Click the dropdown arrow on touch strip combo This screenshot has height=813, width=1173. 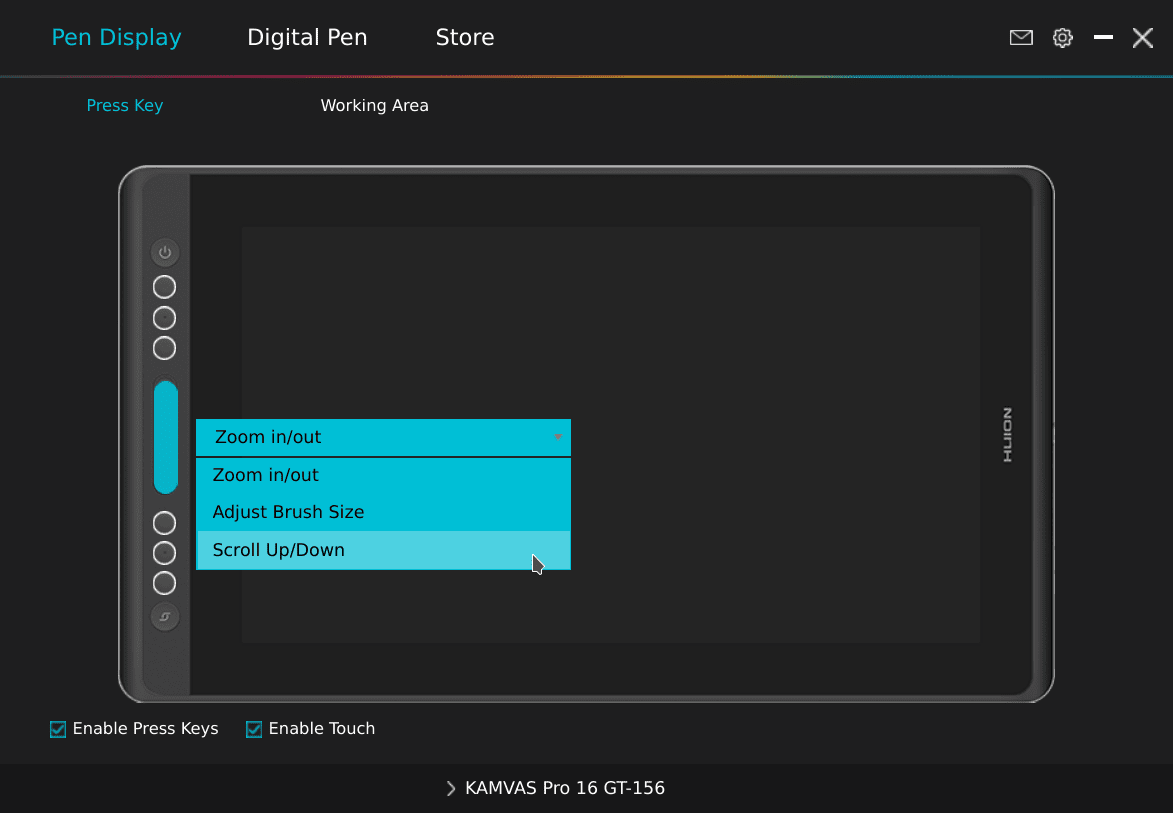pos(558,437)
